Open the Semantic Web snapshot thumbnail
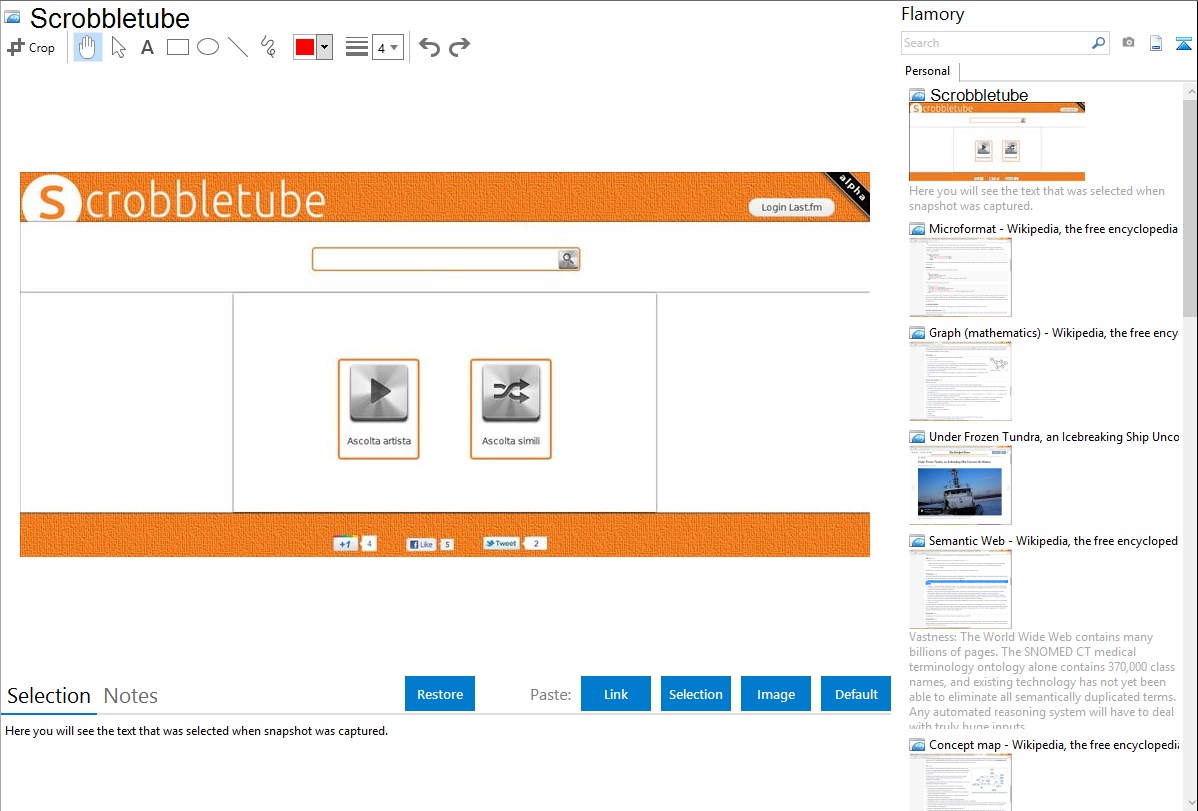1198x811 pixels. pos(960,589)
